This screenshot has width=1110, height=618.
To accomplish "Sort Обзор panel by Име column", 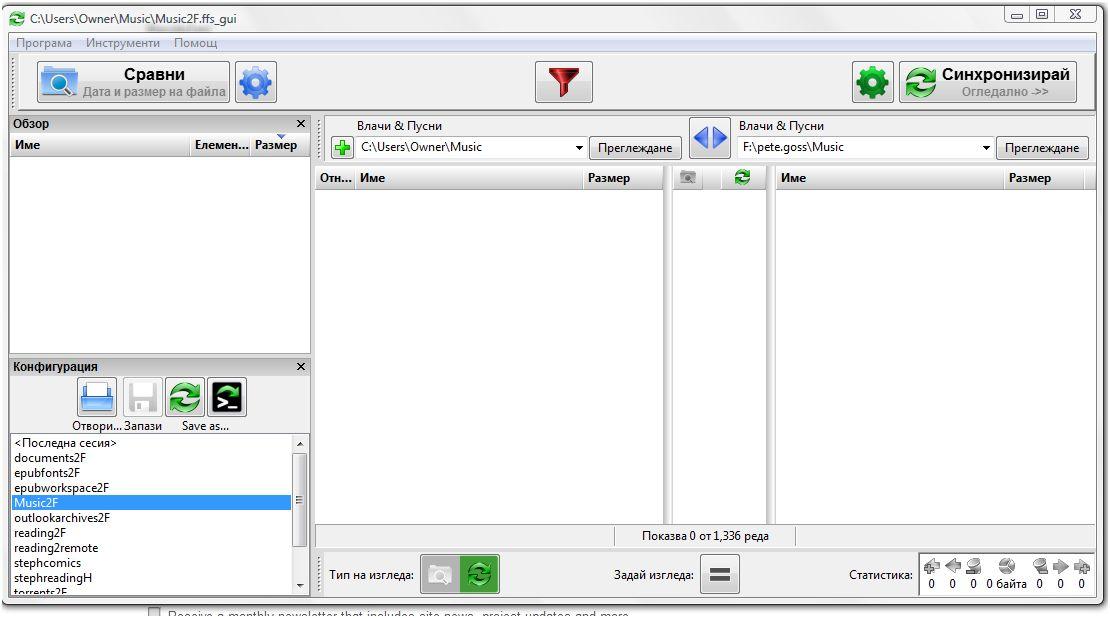I will (x=101, y=145).
